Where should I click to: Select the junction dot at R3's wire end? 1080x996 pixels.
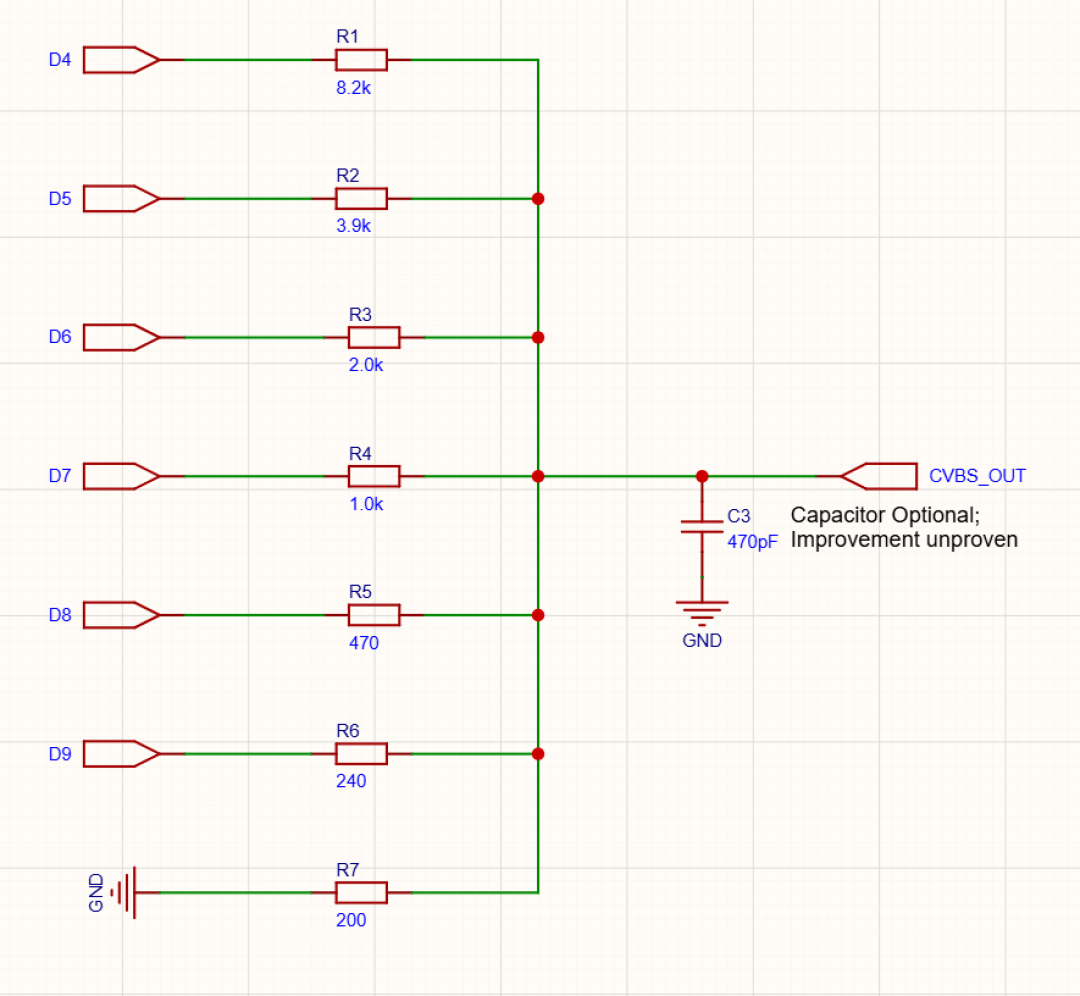(x=538, y=338)
